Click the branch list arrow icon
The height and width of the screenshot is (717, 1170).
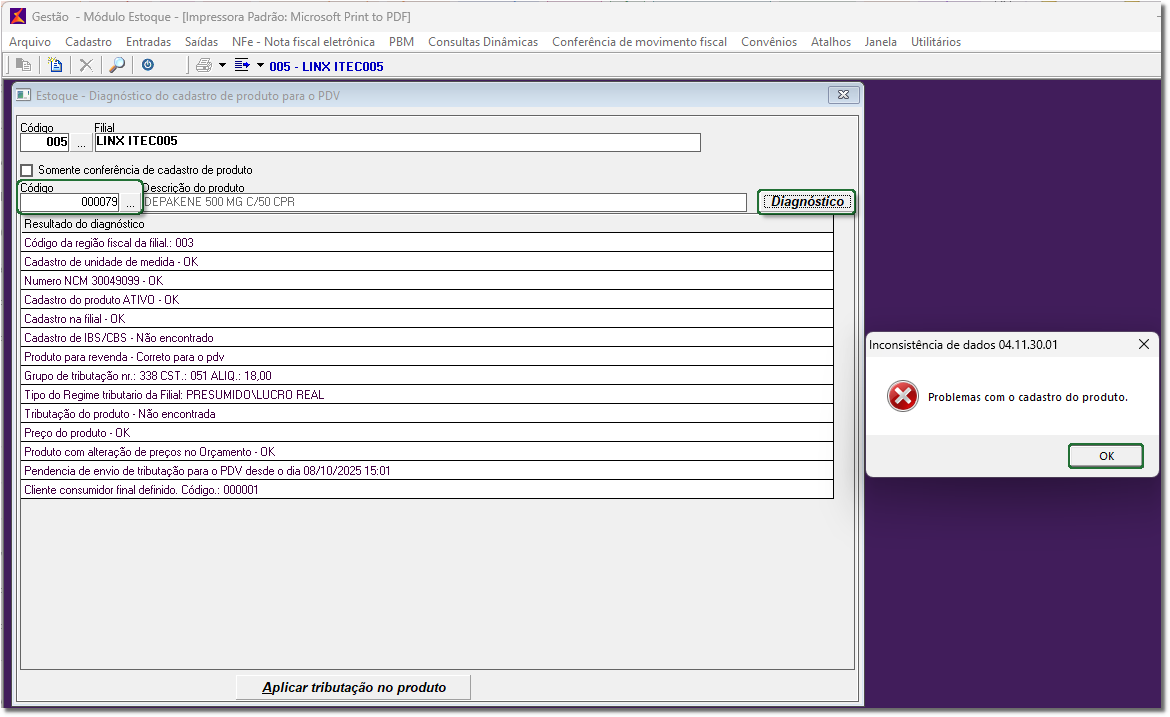coord(242,66)
